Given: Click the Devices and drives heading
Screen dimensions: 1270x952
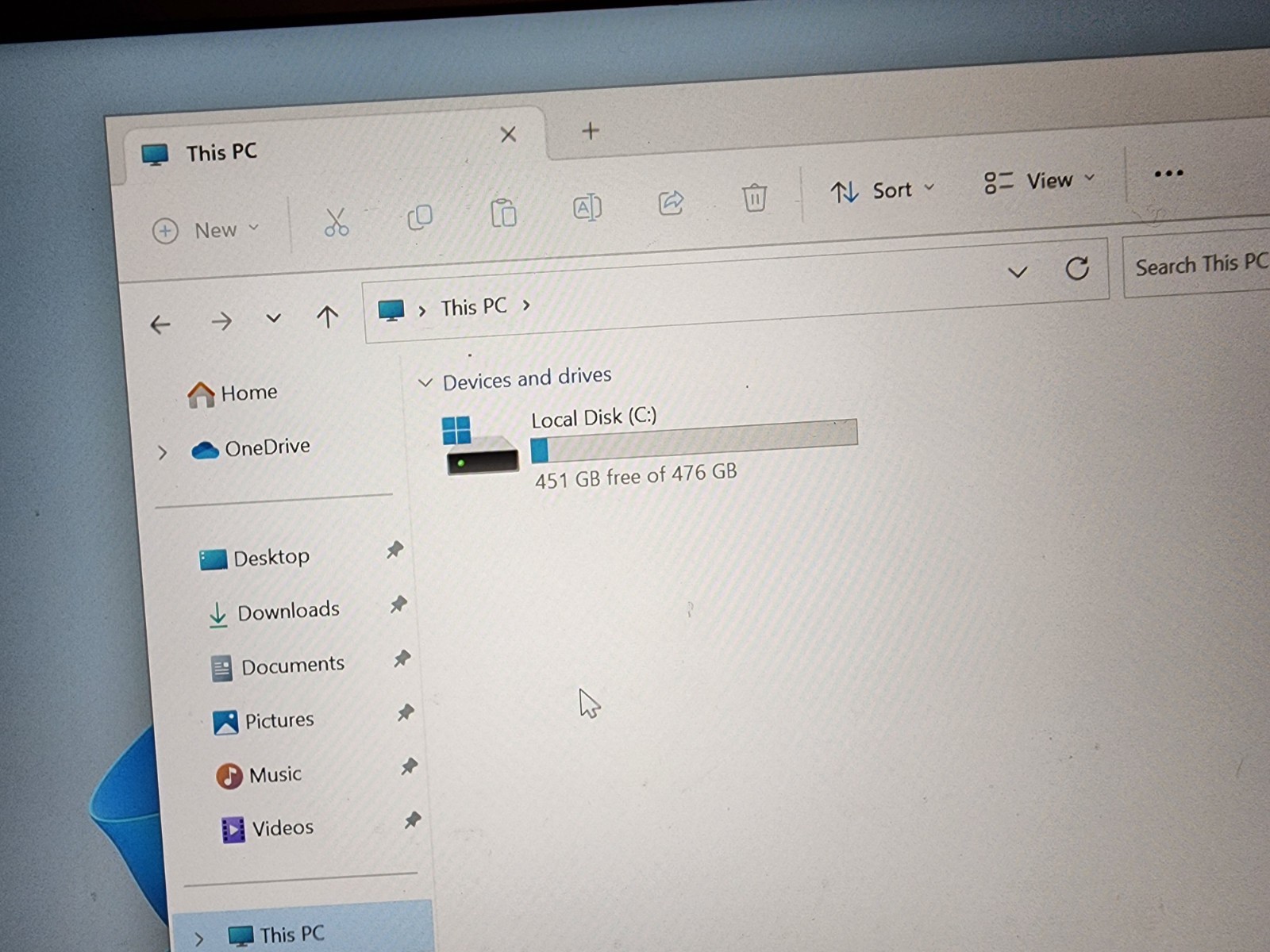Looking at the screenshot, I should tap(527, 378).
